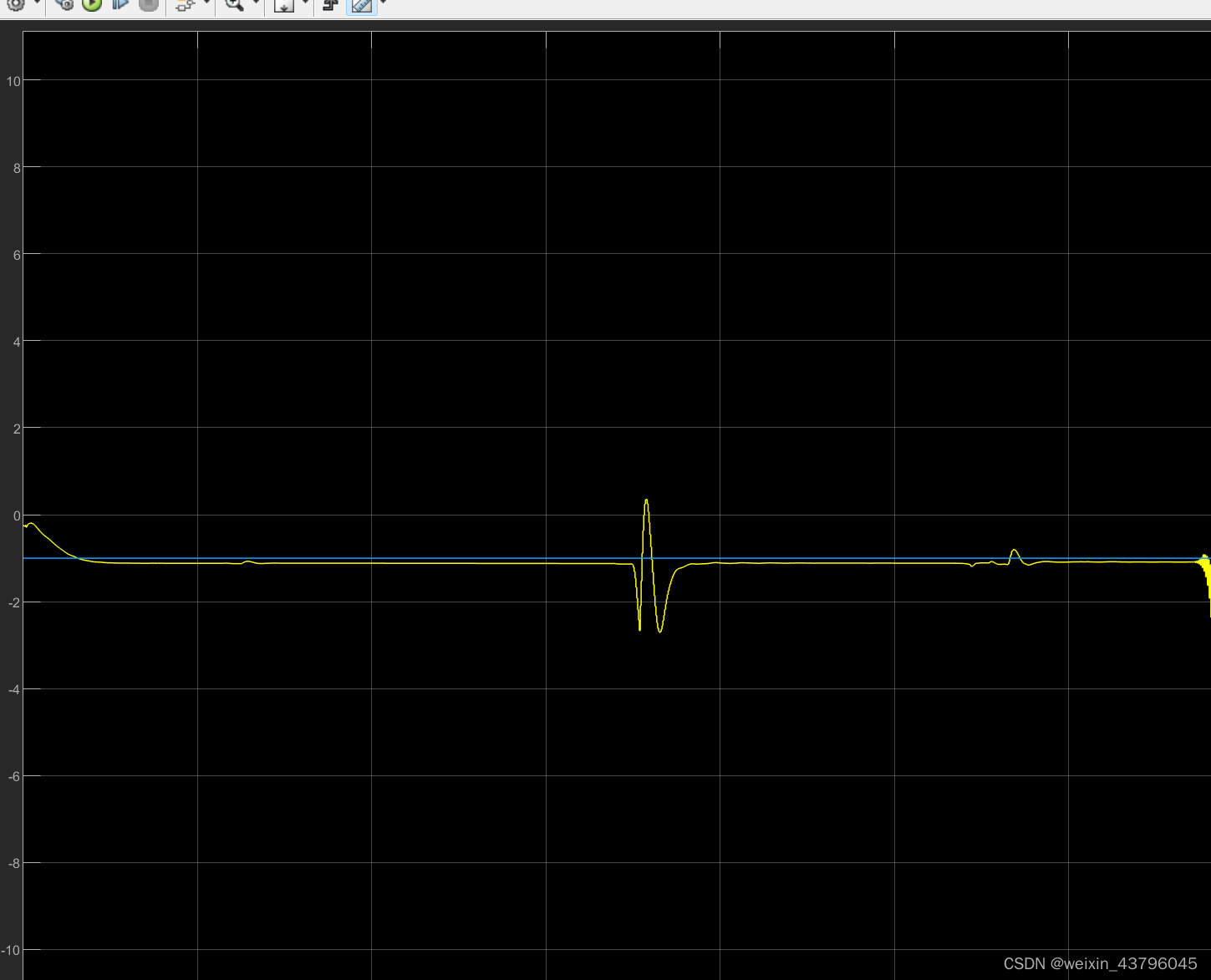Click y-axis label 10

13,81
